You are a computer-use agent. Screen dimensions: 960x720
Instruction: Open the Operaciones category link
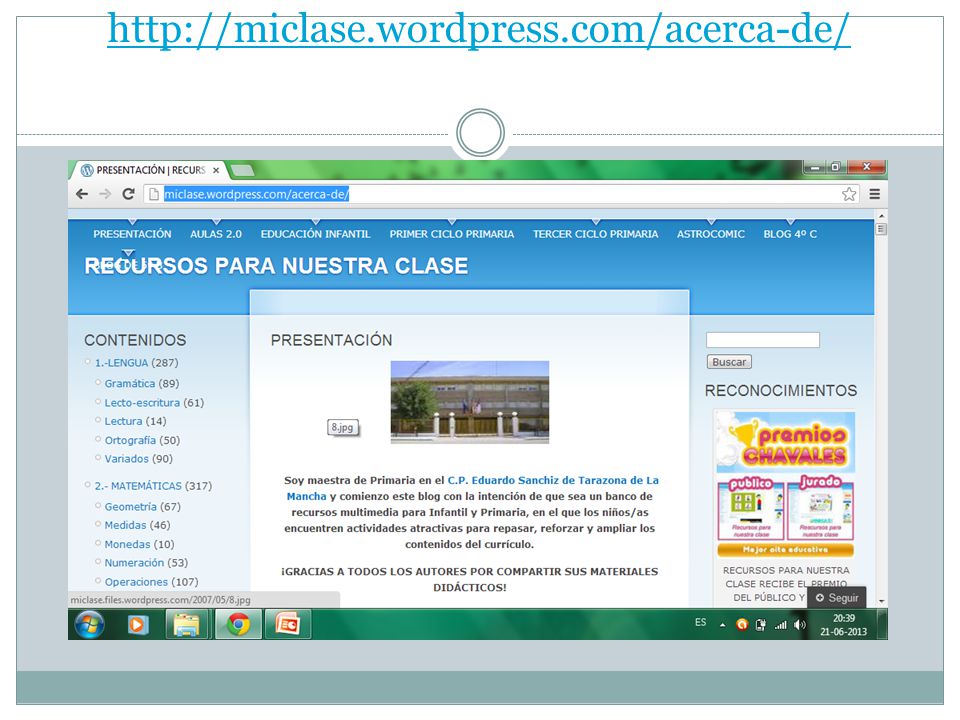click(136, 582)
